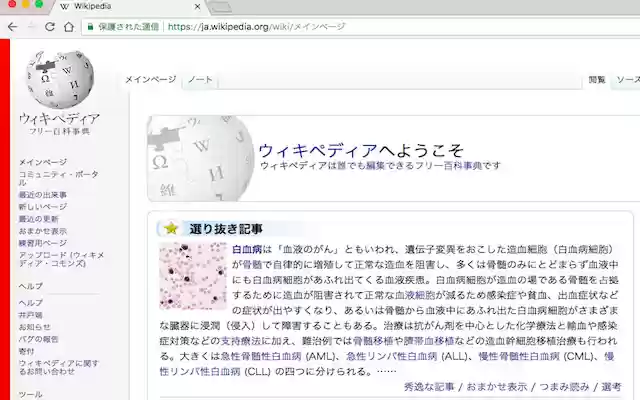
Task: Click the Wikipedia globe logo in the sidebar
Action: click(60, 79)
